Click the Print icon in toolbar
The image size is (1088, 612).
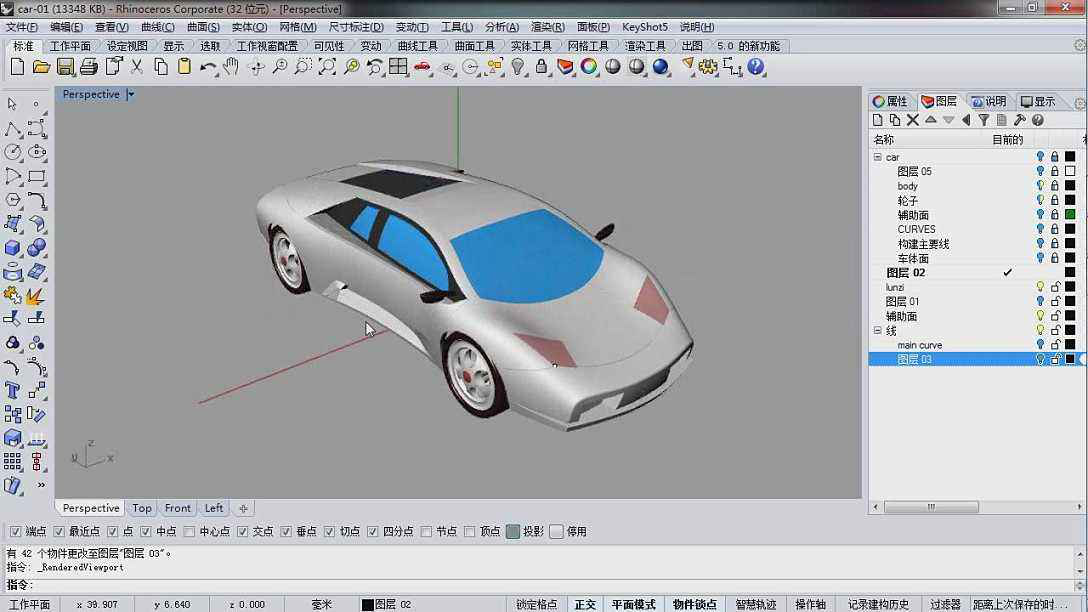[x=89, y=67]
